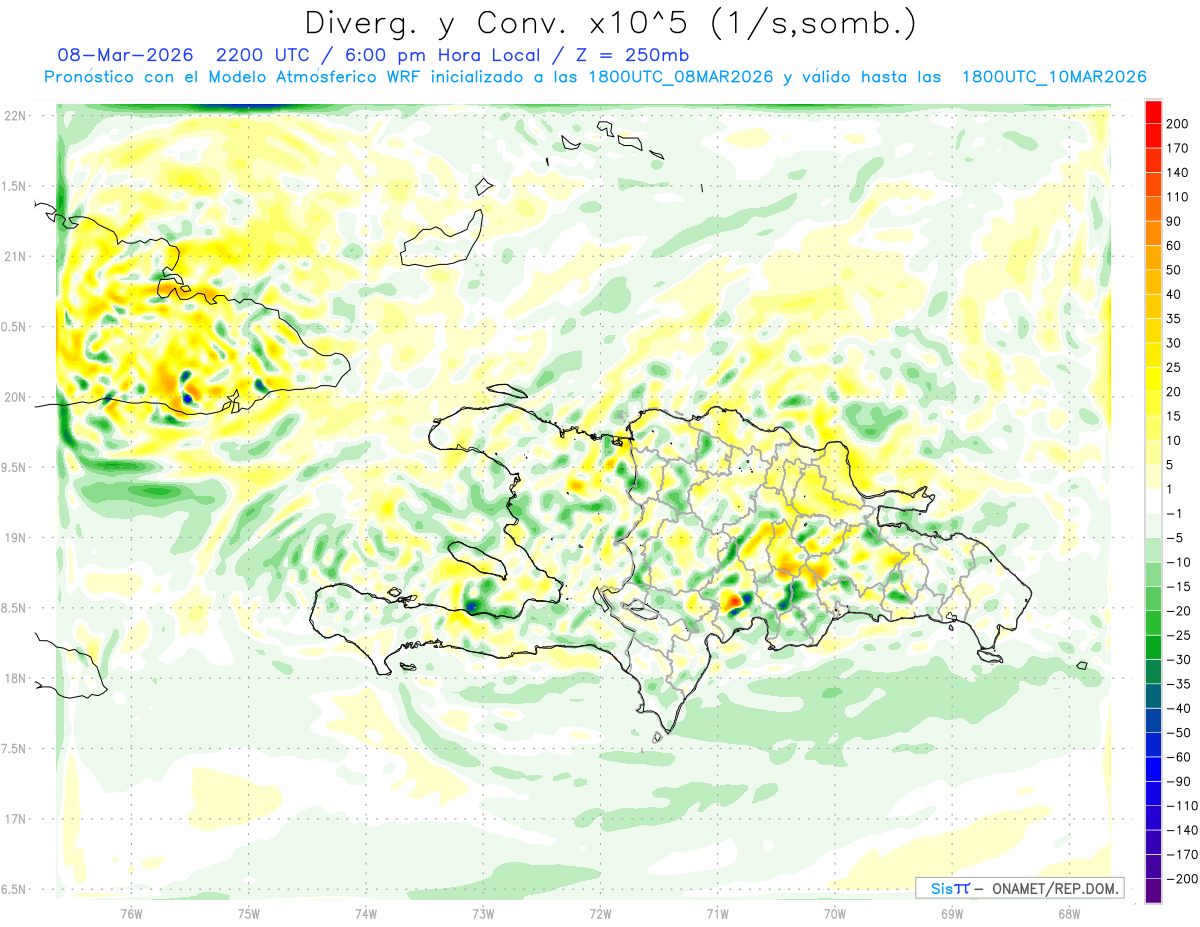Click the latitude label "18N"

pyautogui.click(x=14, y=678)
